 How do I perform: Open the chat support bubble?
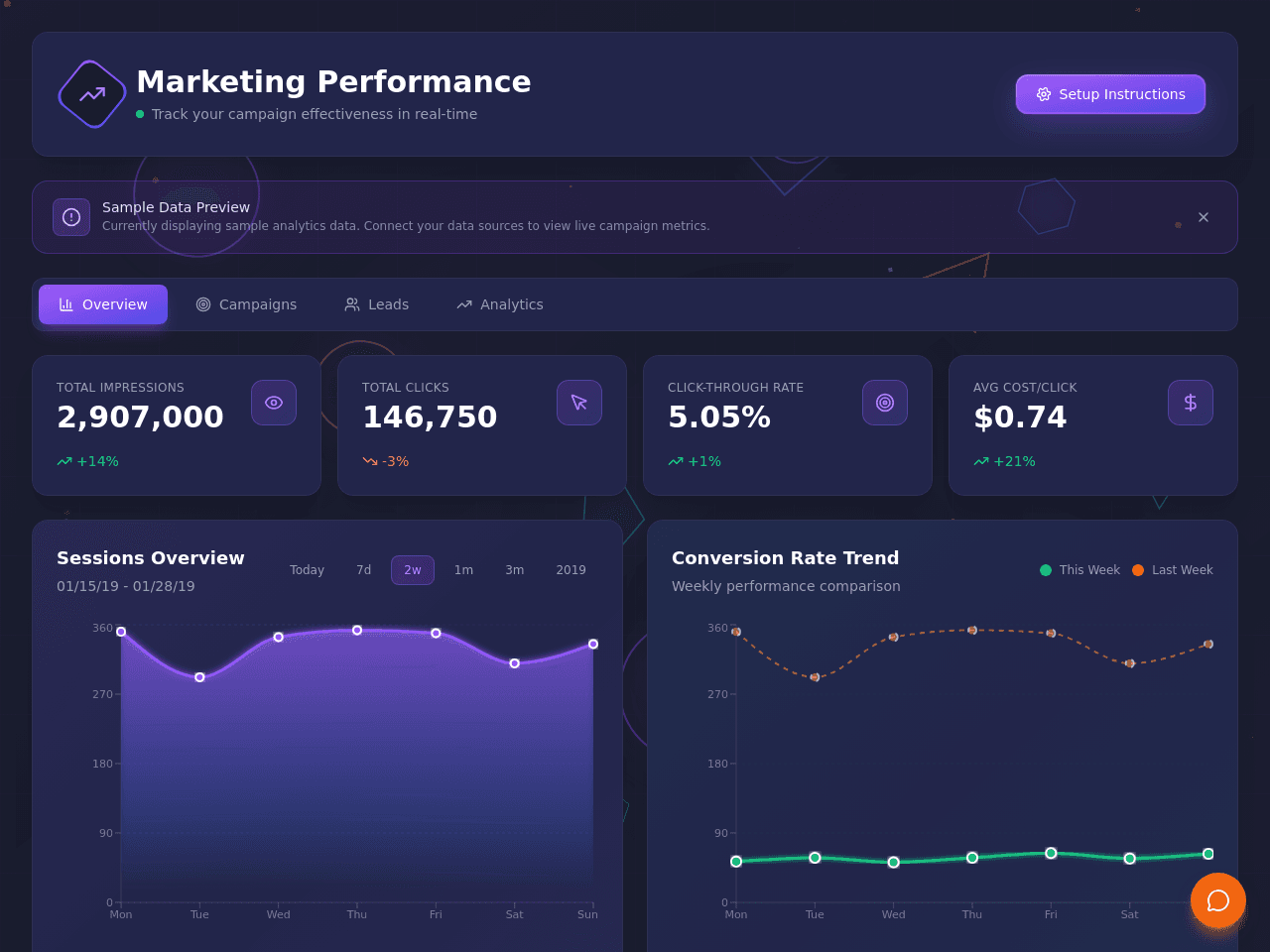pyautogui.click(x=1218, y=900)
